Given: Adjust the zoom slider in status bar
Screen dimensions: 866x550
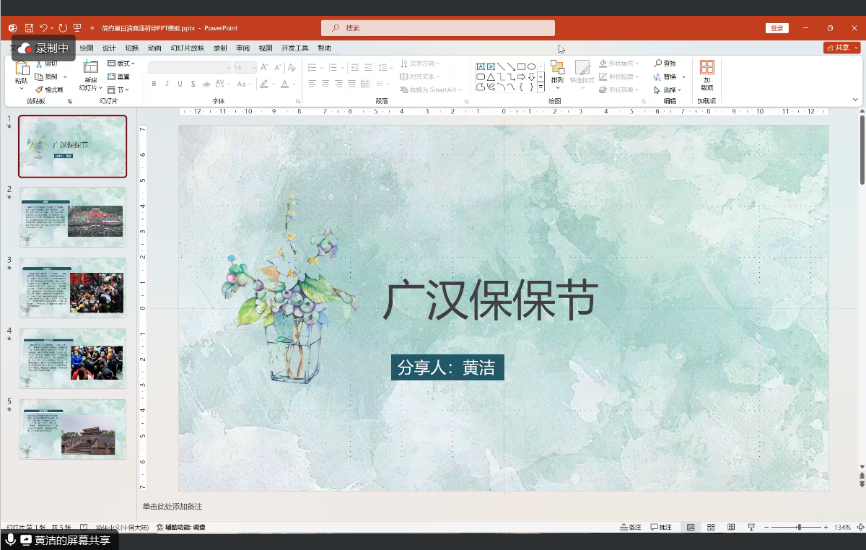Looking at the screenshot, I should [798, 527].
